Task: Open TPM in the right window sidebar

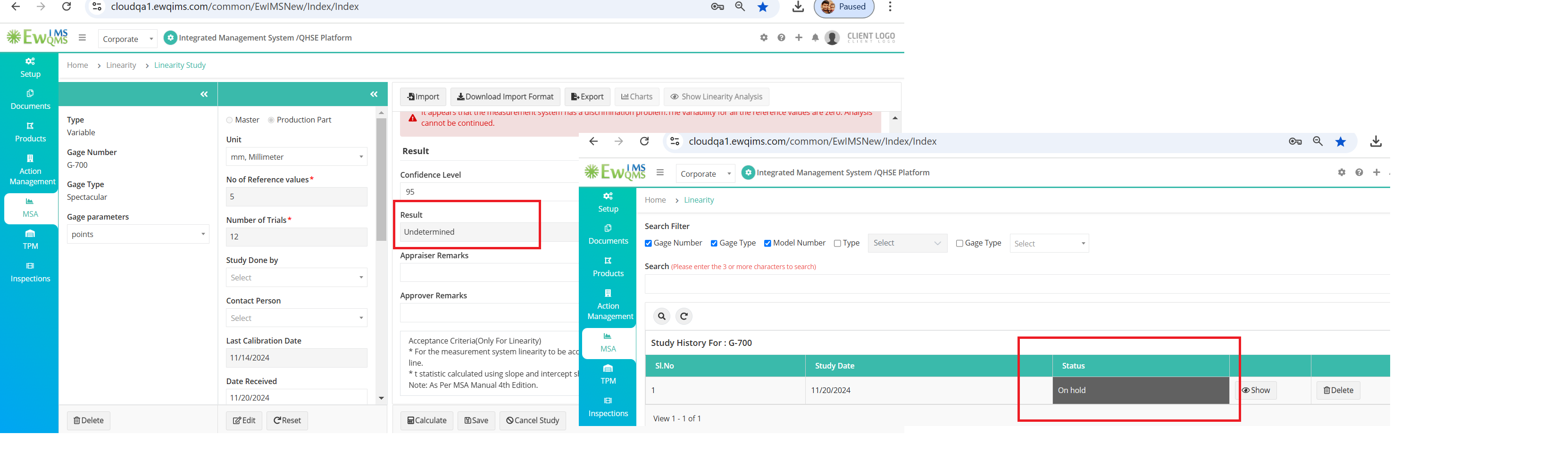Action: point(608,375)
